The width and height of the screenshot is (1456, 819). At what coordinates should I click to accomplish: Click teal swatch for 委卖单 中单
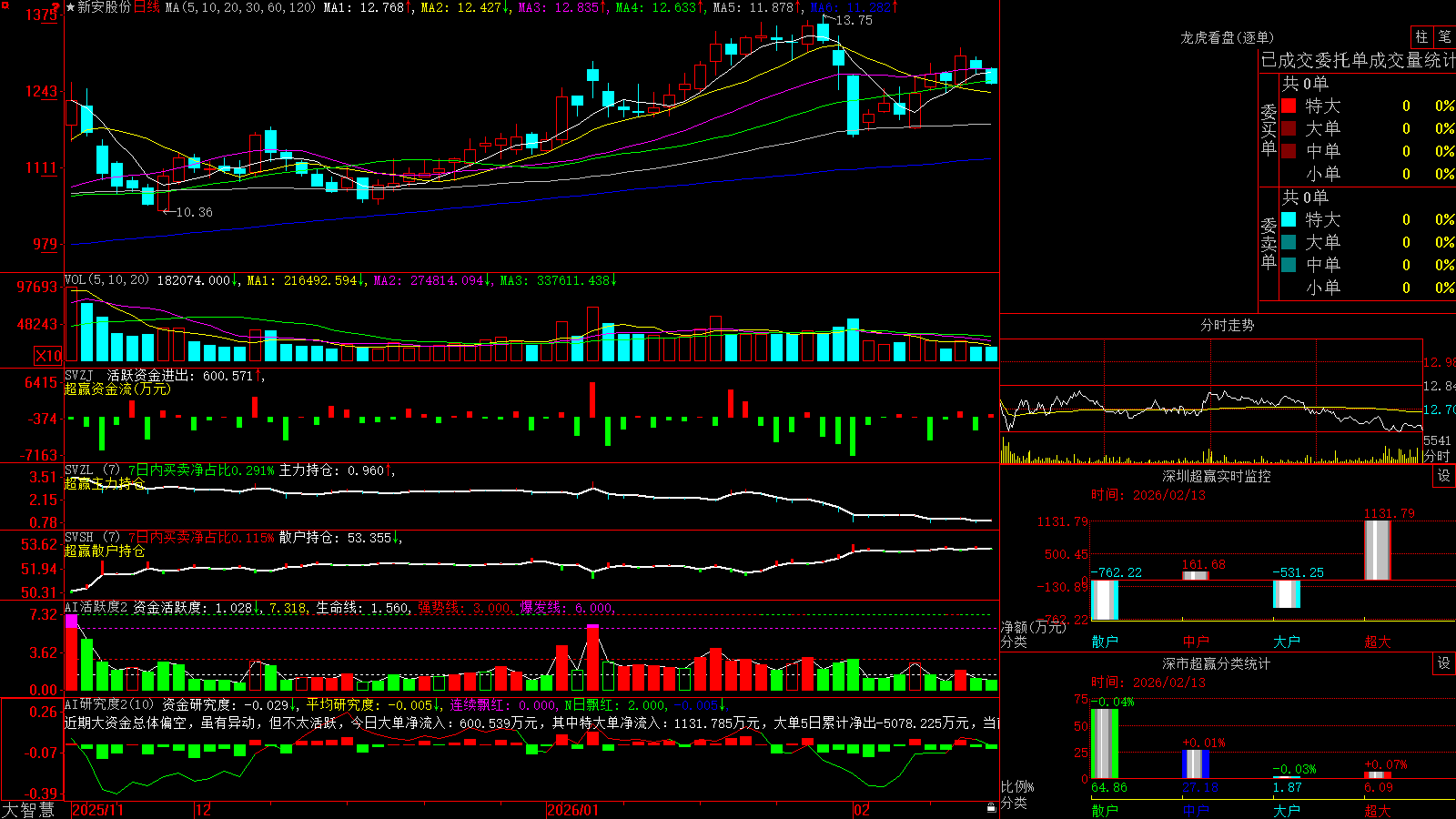coord(1289,265)
